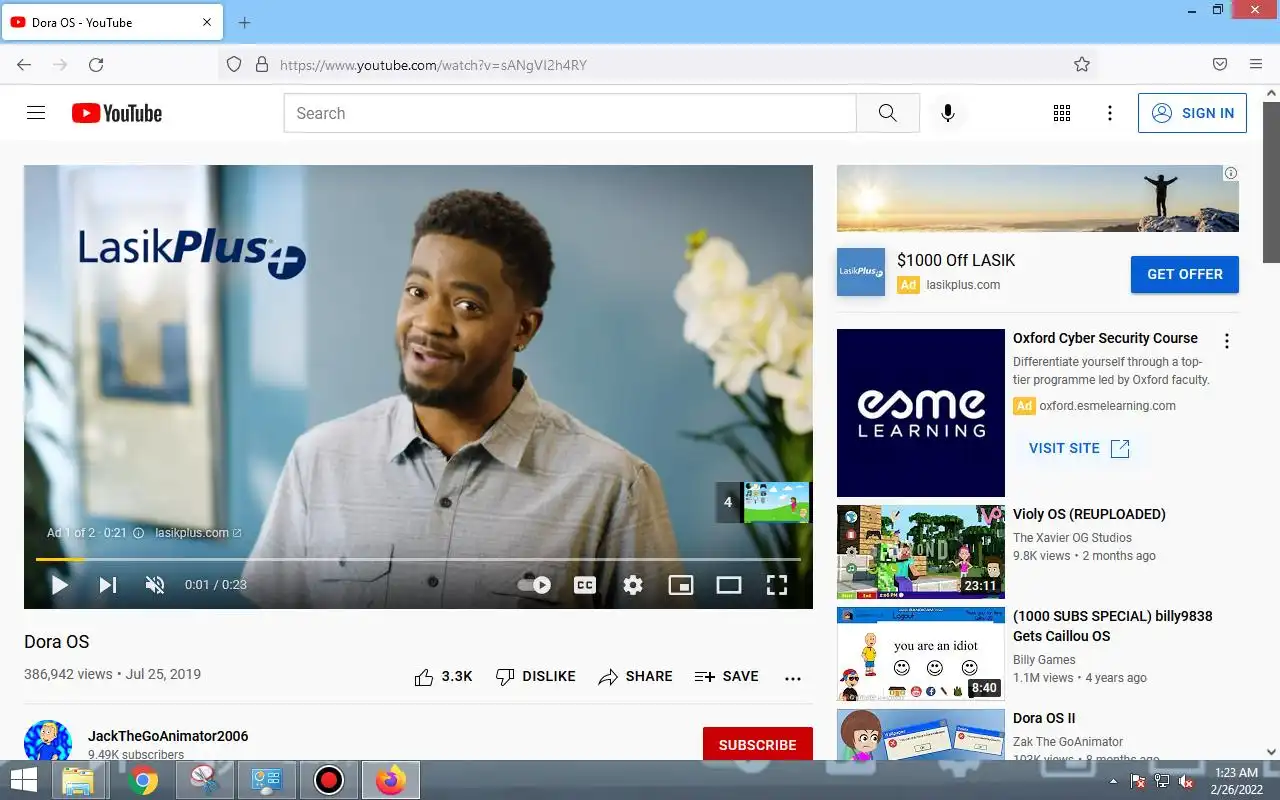Click the ad info icon on the banner
1280x800 pixels.
tap(1231, 173)
